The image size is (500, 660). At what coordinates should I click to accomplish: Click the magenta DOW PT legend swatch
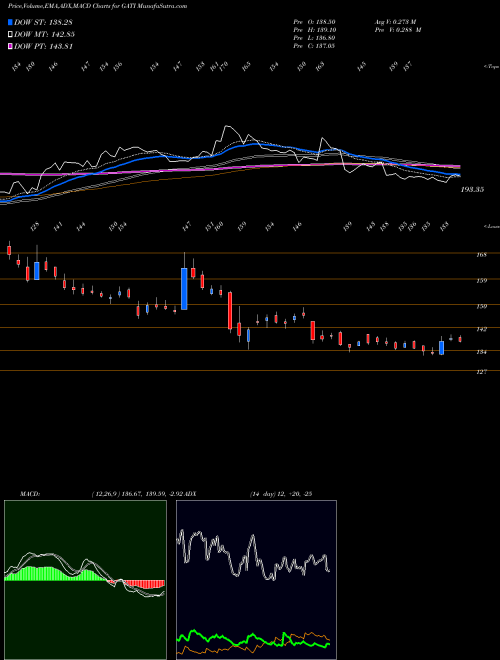click(10, 47)
